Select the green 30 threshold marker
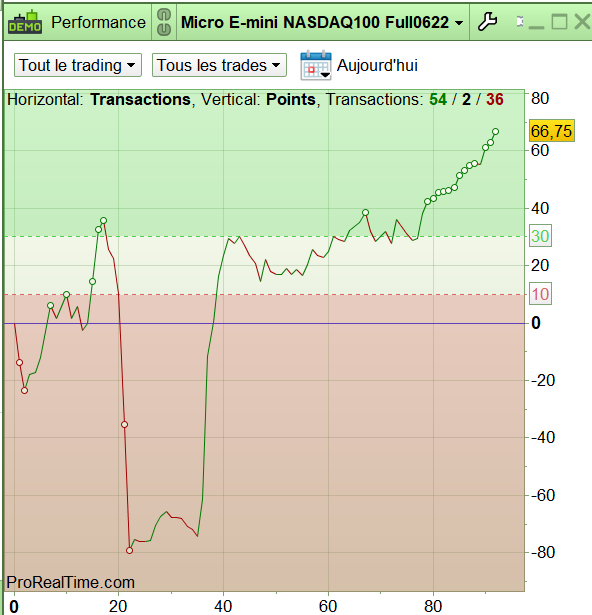 [540, 236]
